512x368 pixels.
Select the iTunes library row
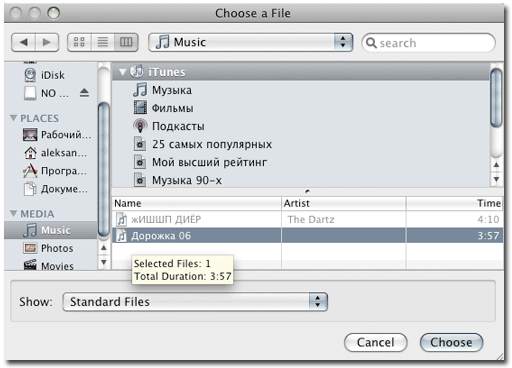[301, 72]
